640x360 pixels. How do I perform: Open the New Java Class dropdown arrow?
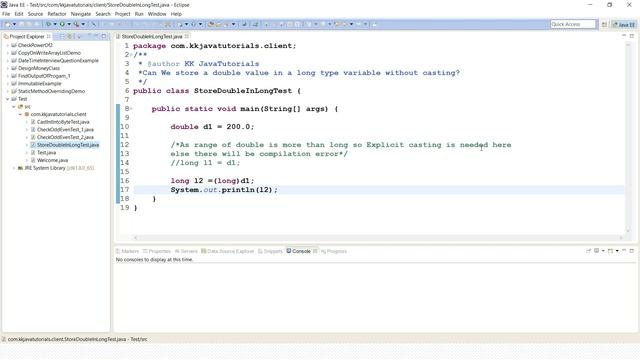[200, 24]
